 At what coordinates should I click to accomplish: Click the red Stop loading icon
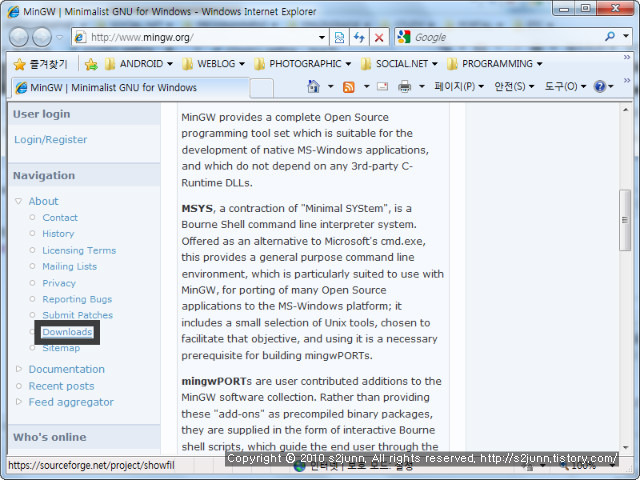[x=379, y=38]
